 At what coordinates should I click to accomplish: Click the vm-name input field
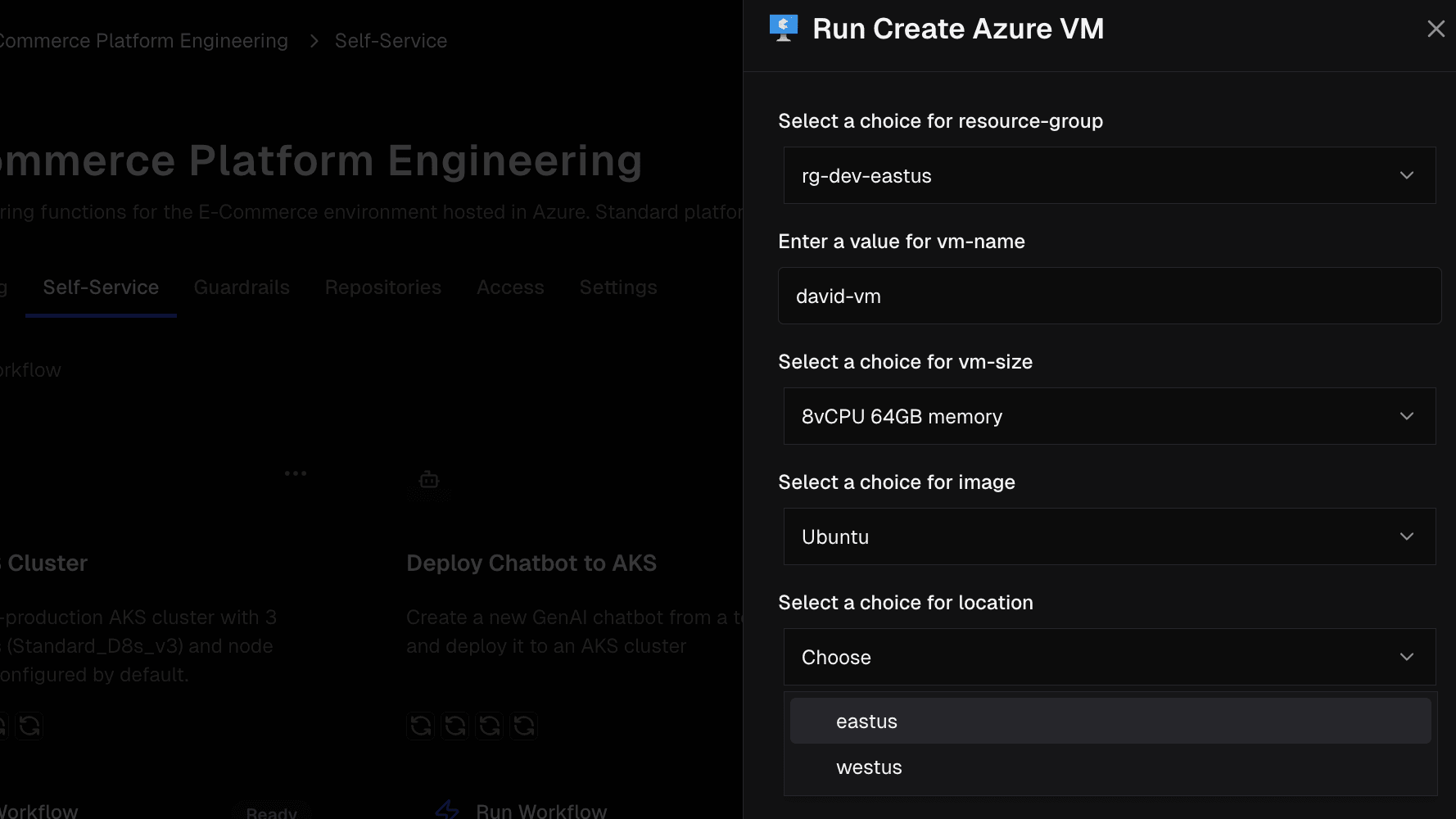click(x=1109, y=296)
